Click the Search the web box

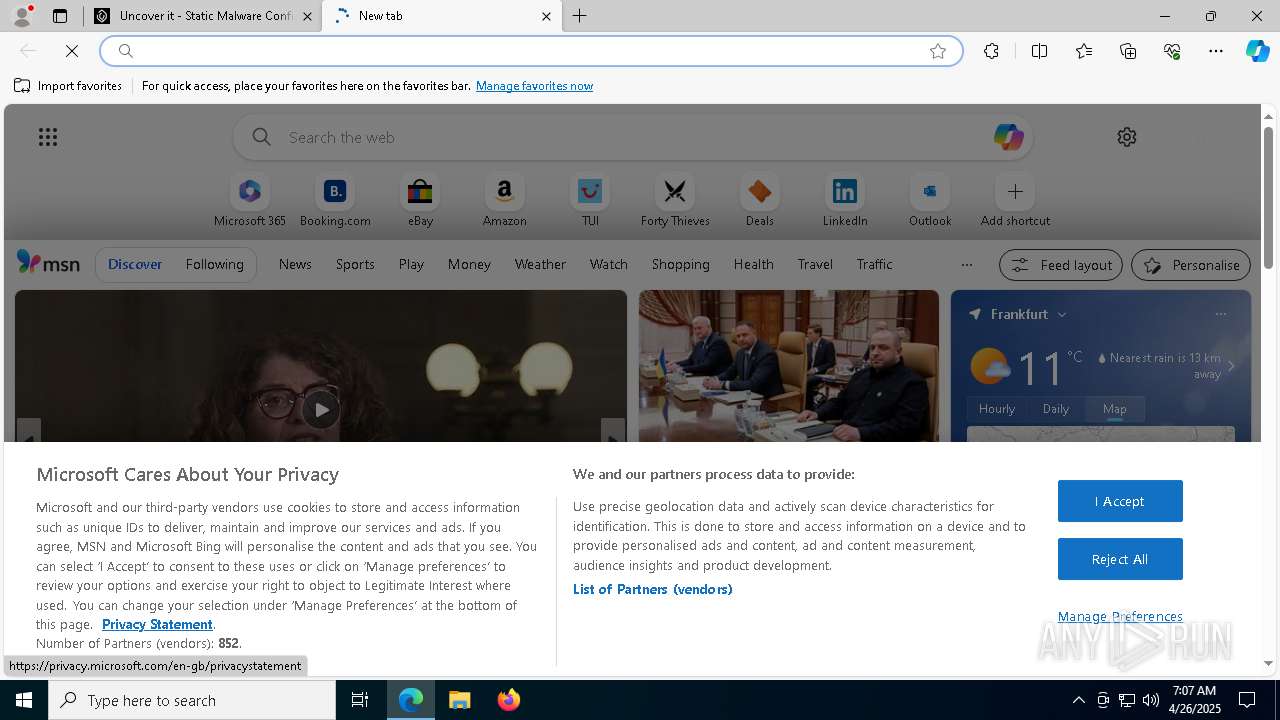(632, 137)
